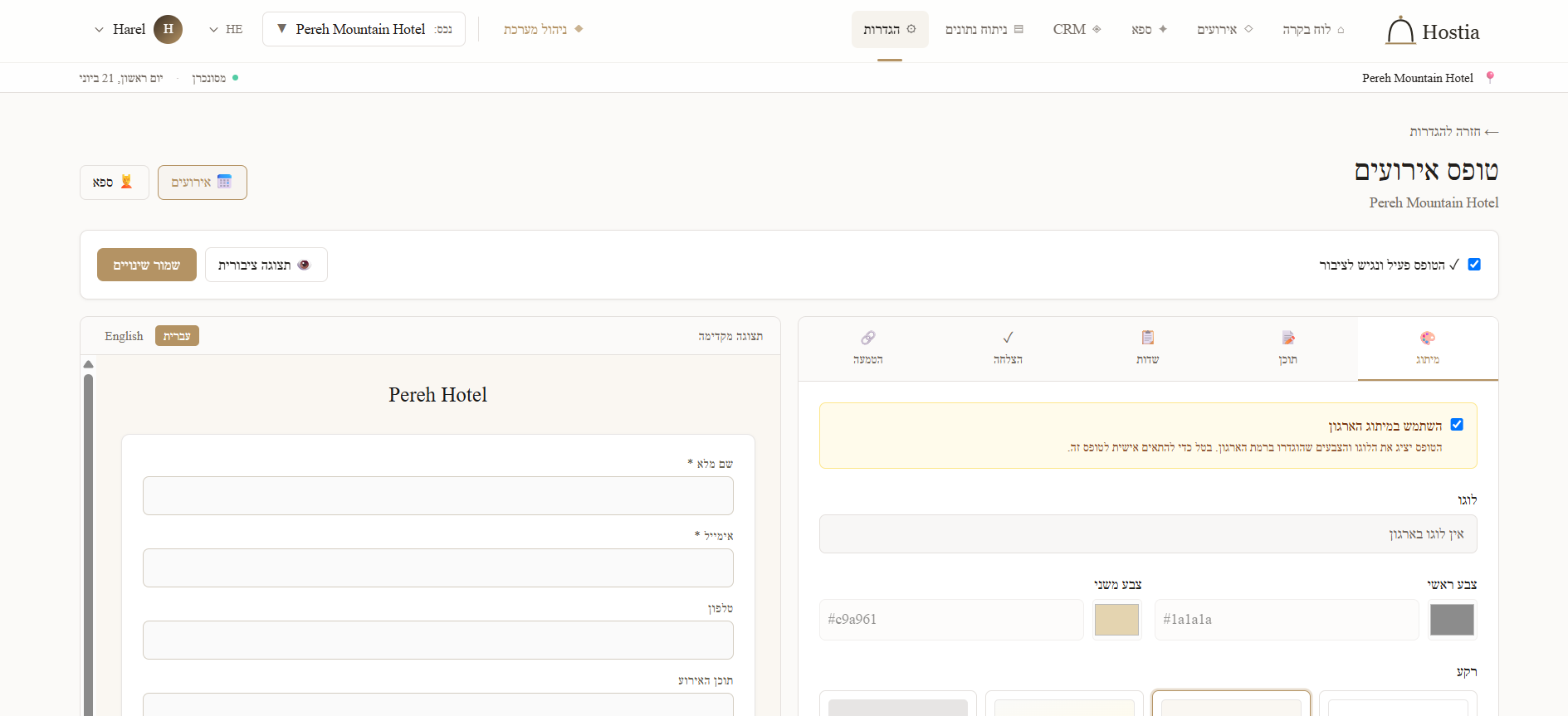Viewport: 1568px width, 716px height.
Task: Select the highlighted background option card
Action: (1231, 704)
